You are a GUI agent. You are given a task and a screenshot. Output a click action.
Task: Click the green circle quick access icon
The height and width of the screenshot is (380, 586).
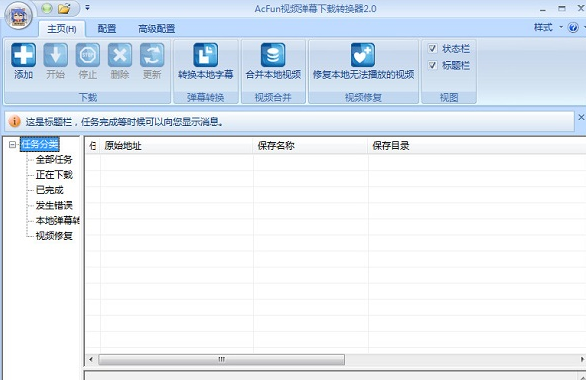(x=47, y=8)
